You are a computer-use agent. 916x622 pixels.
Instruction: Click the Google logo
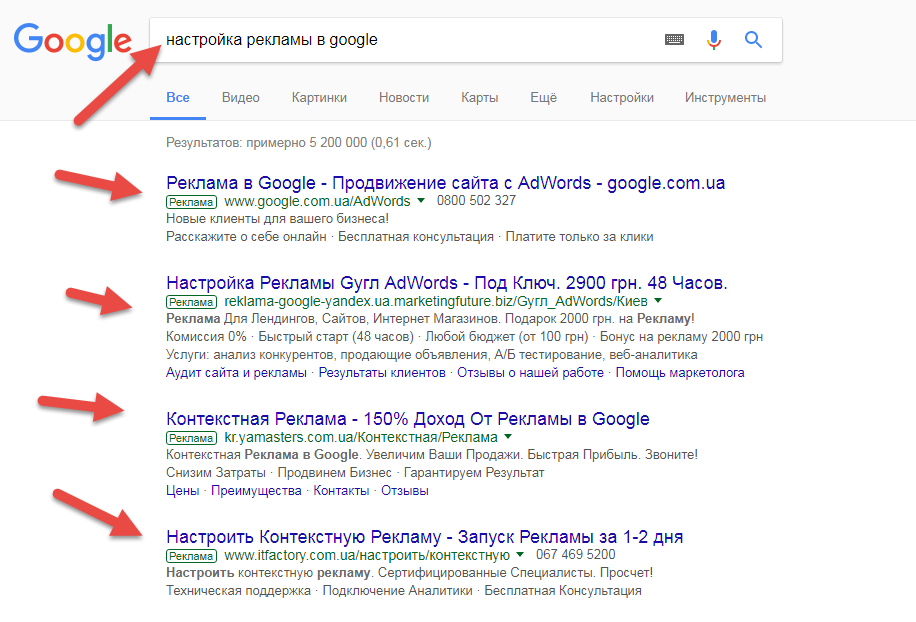click(x=72, y=41)
